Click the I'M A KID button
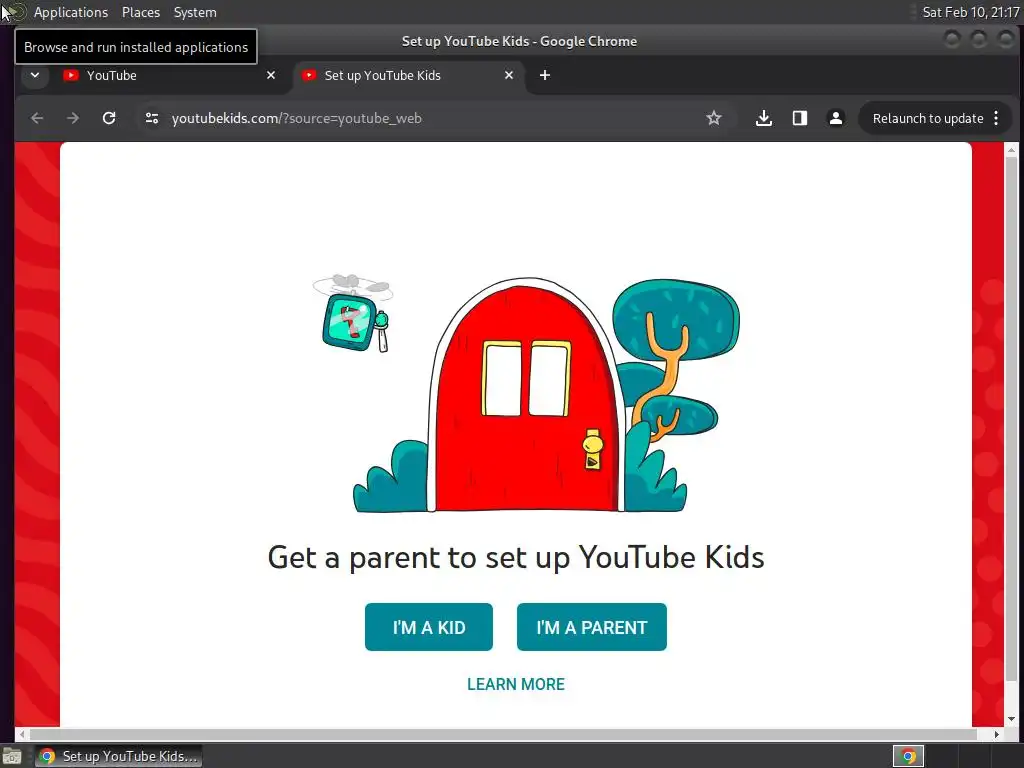This screenshot has height=768, width=1024. (428, 627)
